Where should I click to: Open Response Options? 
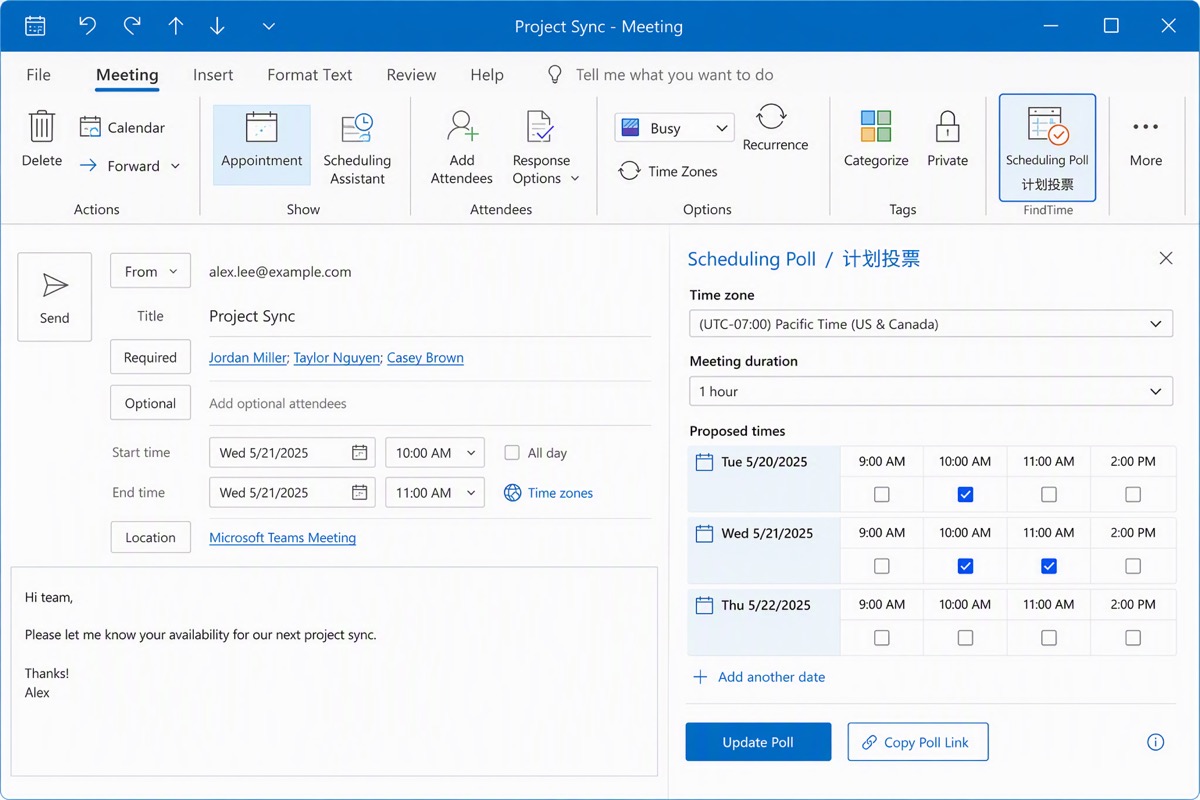coord(540,148)
